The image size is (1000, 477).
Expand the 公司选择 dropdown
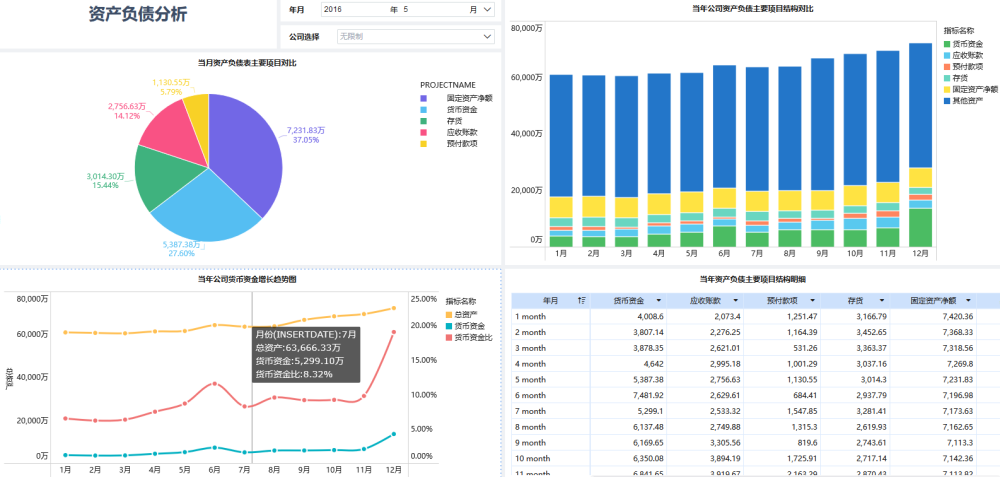487,36
